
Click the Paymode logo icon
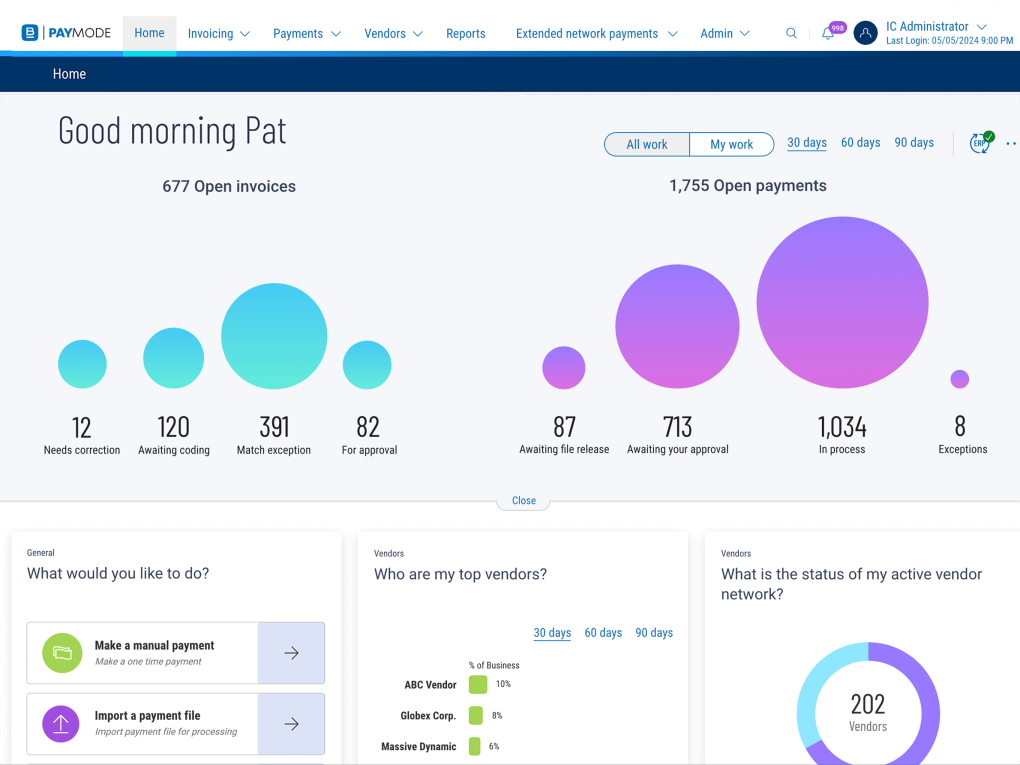[x=30, y=33]
